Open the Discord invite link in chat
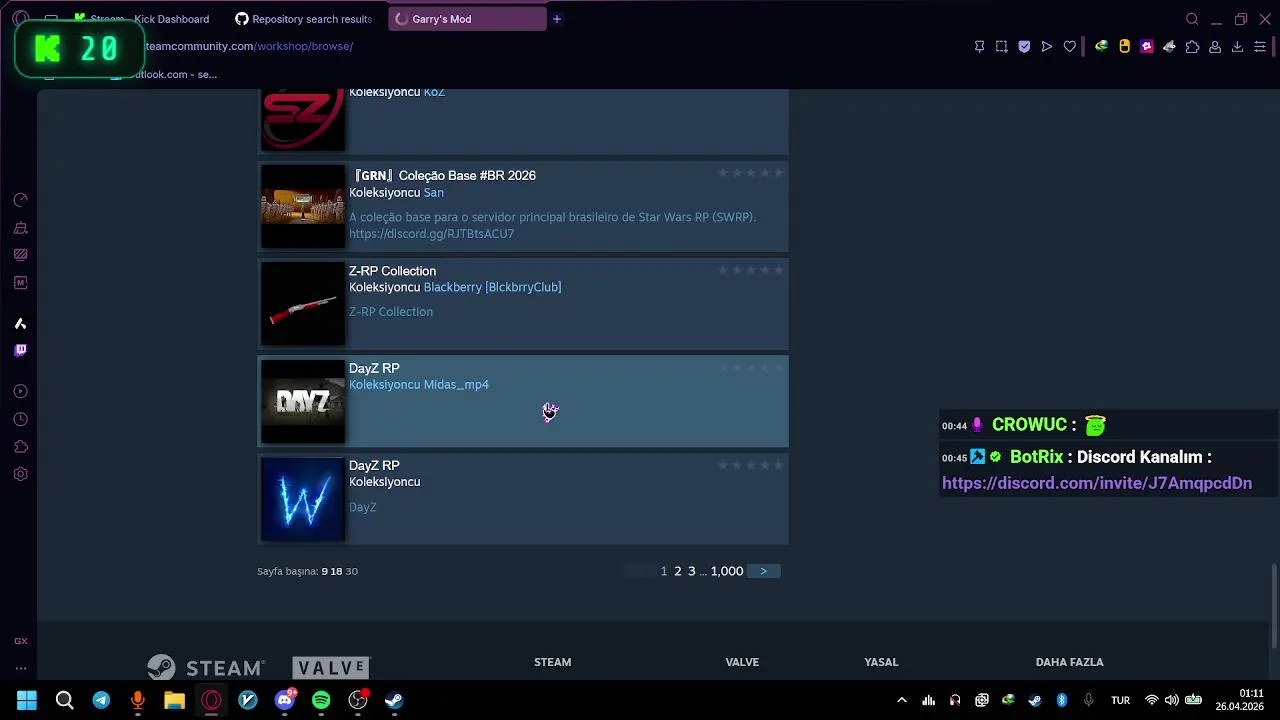Image resolution: width=1280 pixels, height=720 pixels. [1097, 483]
